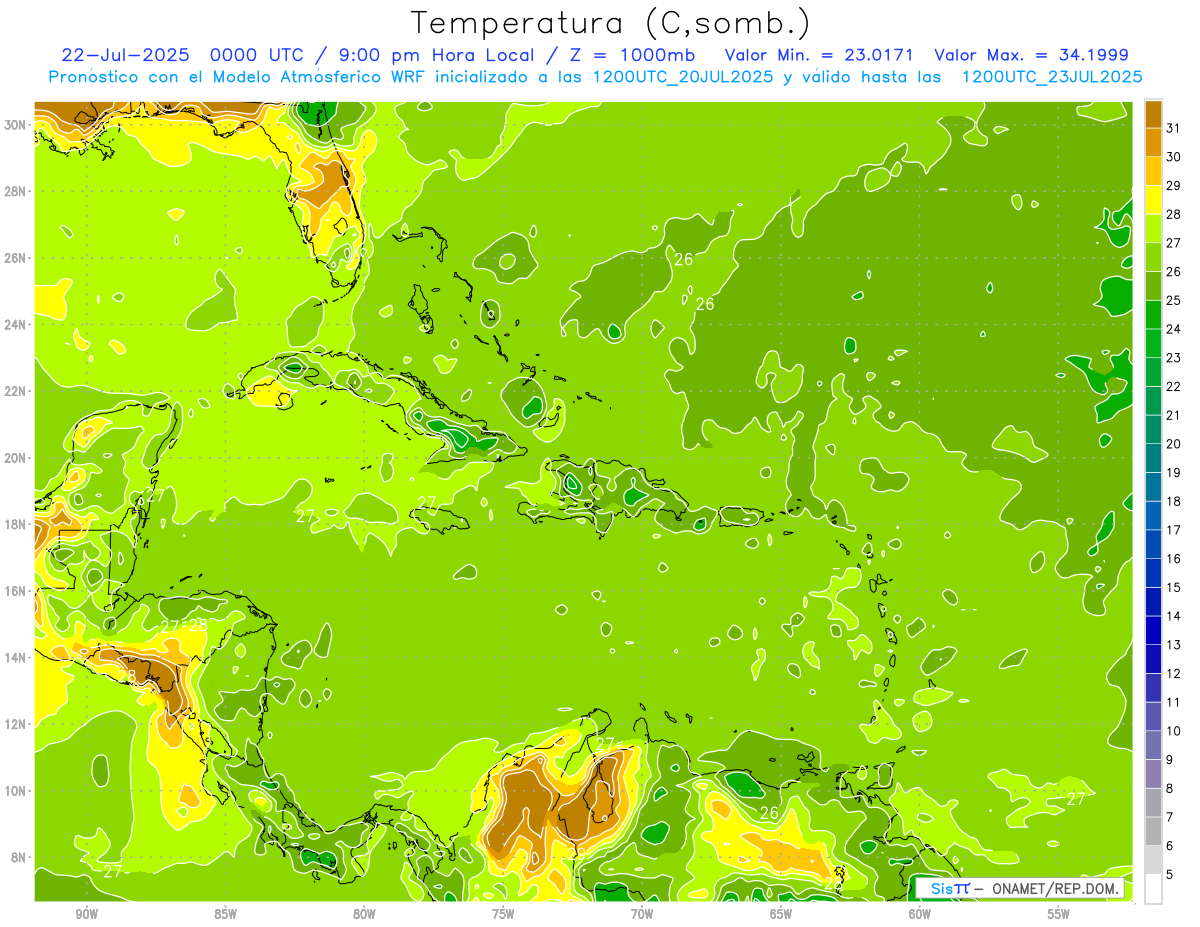This screenshot has height=927, width=1200.
Task: Click the "10N" latitude axis label
Action: 15,791
